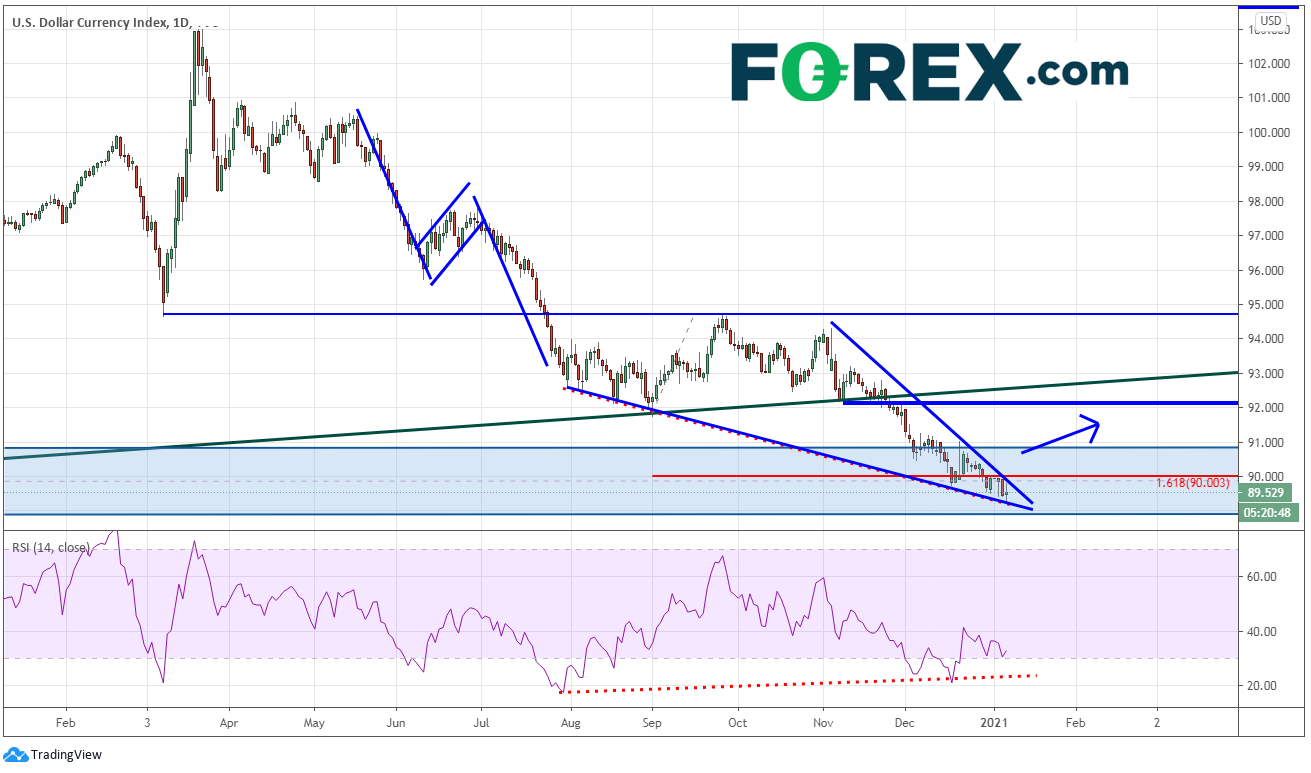
Task: Click the 05:20:48 countdown timer label
Action: click(1267, 513)
